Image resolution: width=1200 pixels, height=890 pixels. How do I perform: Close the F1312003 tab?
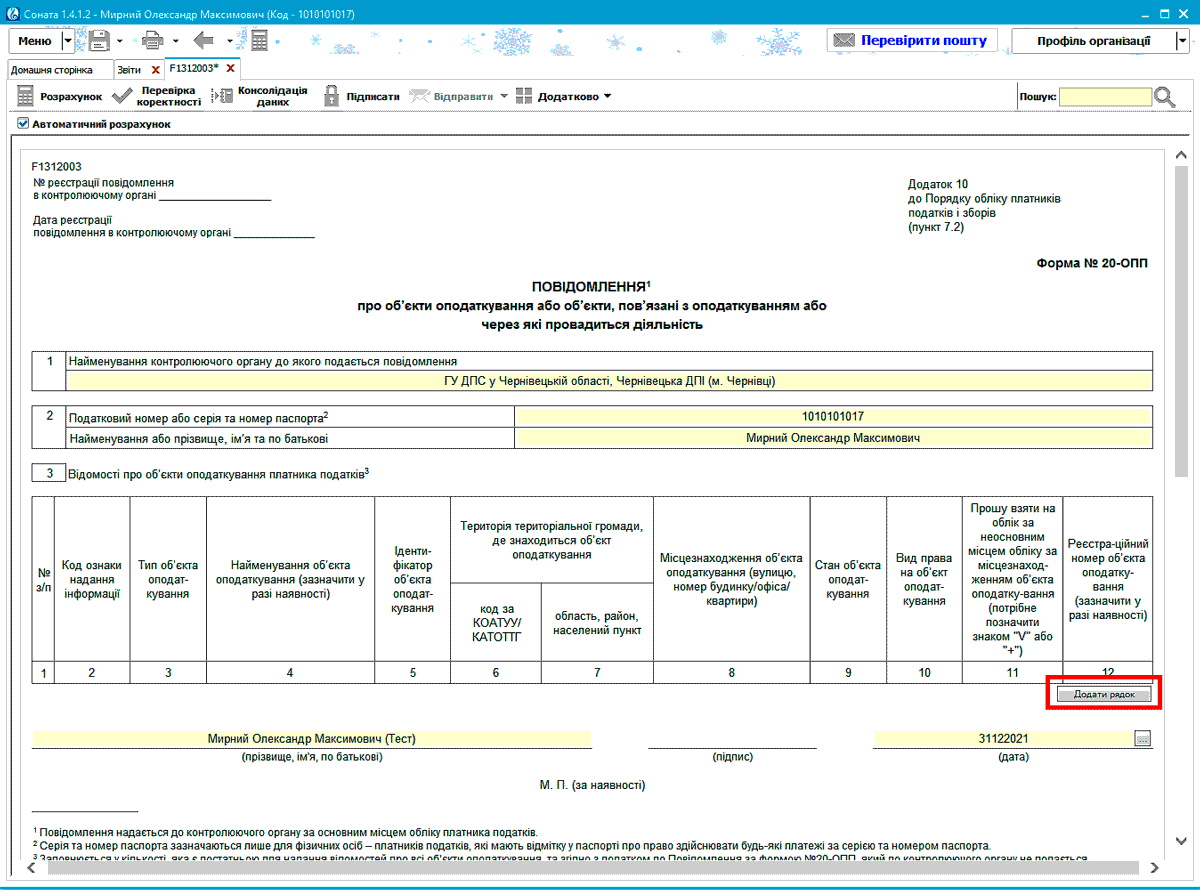231,69
